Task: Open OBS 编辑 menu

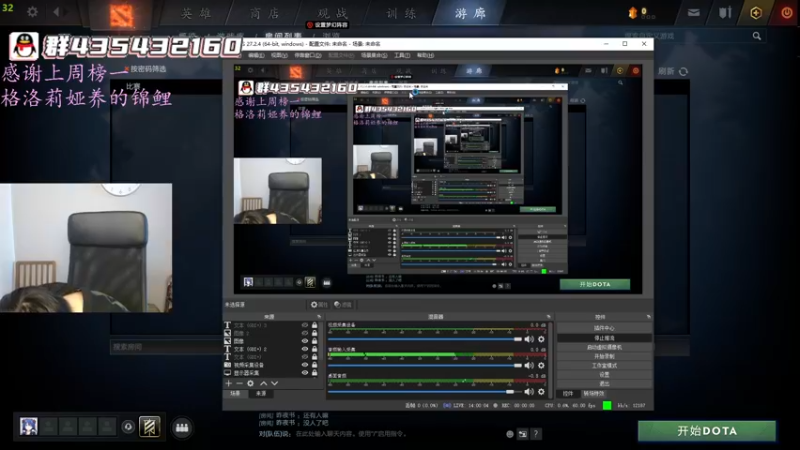Action: [x=256, y=55]
